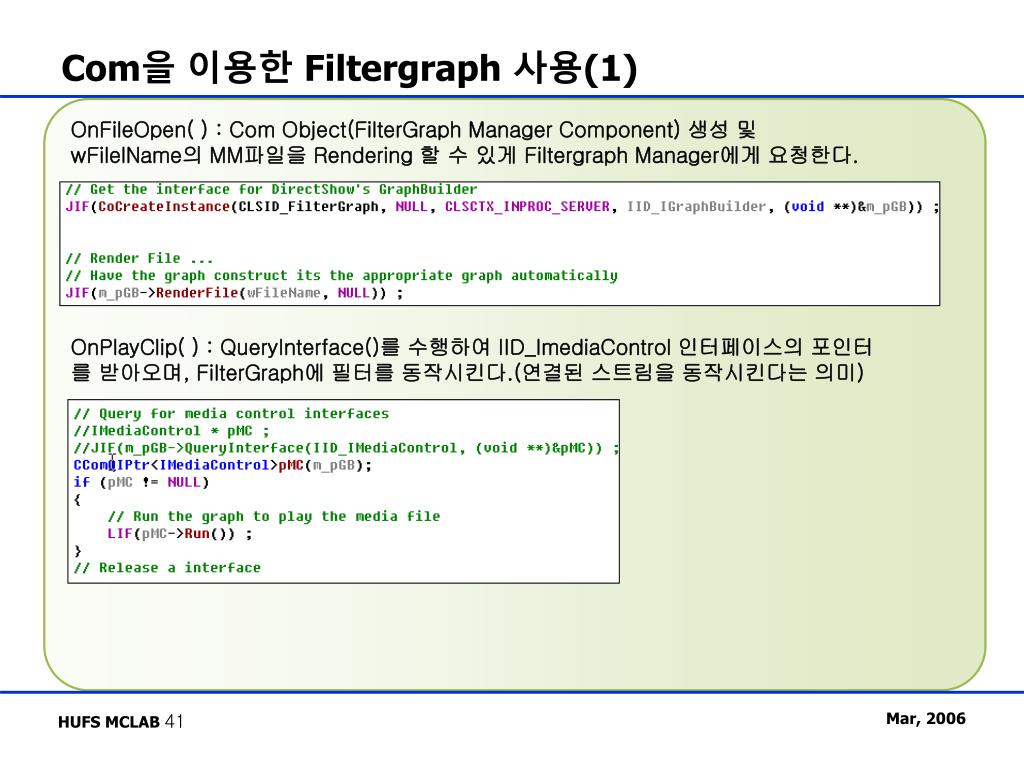Click the comment 'Run the graph to play the media file'

tap(274, 517)
